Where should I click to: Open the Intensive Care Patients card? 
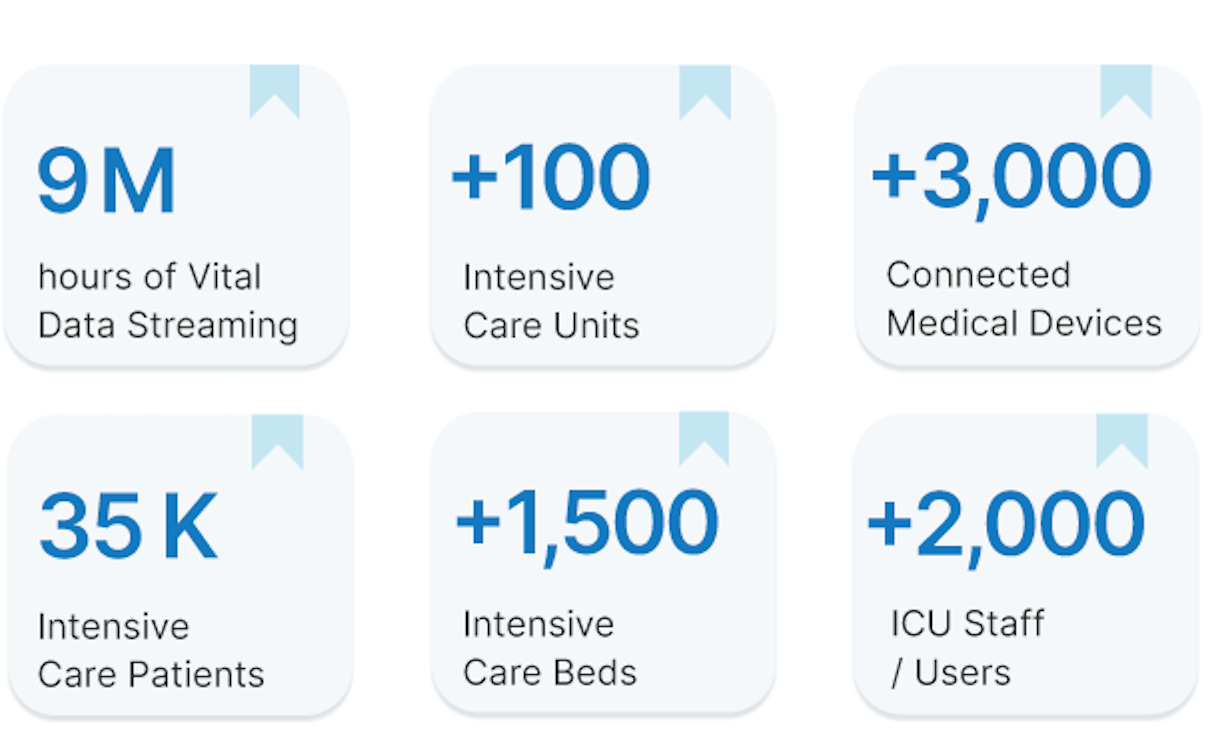pyautogui.click(x=180, y=565)
